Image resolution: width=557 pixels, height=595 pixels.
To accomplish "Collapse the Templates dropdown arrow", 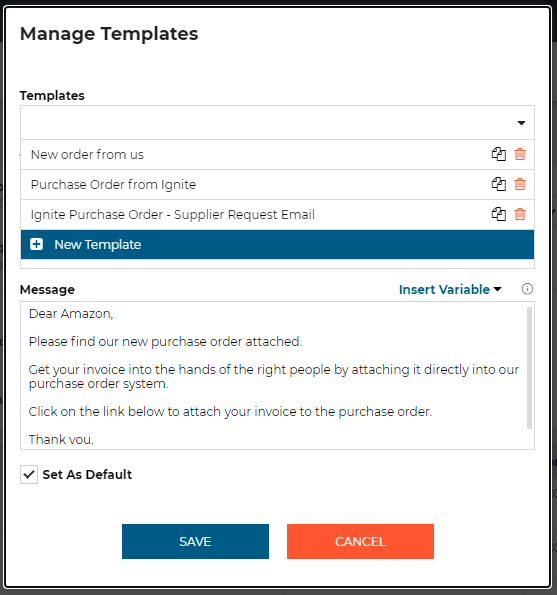I will pos(521,123).
